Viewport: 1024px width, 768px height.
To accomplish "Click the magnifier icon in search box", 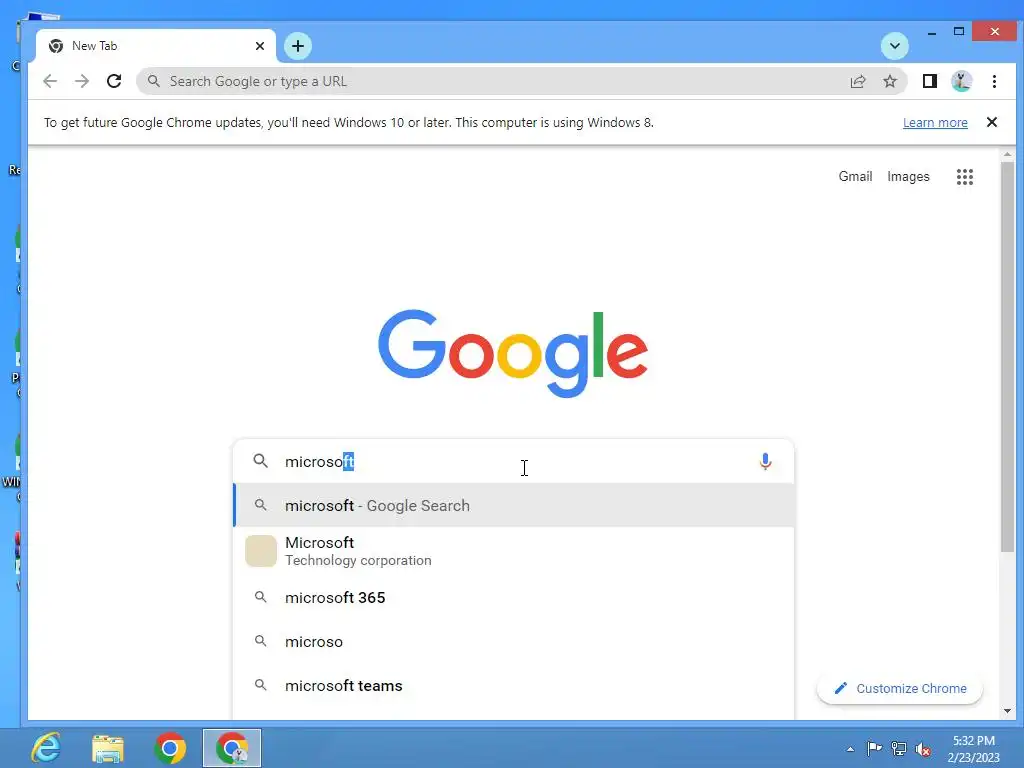I will point(261,461).
